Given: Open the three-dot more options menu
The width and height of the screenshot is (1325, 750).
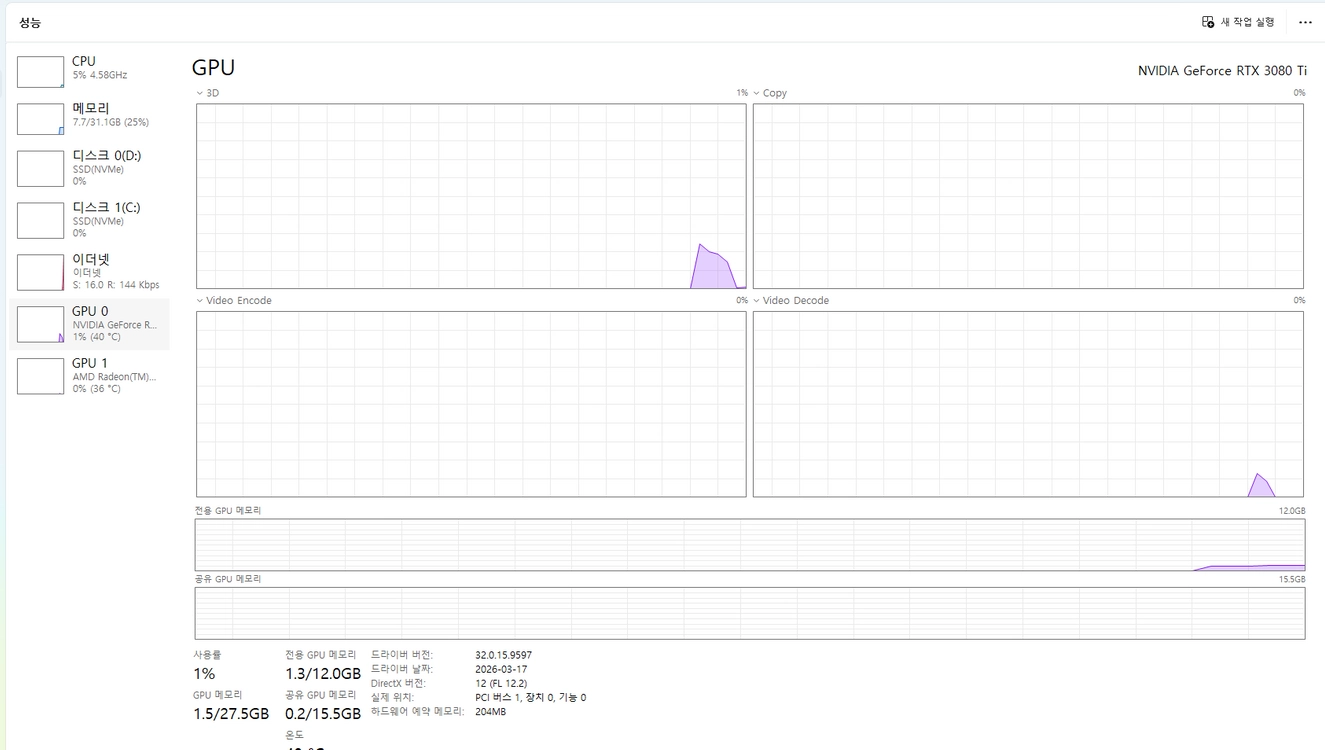Looking at the screenshot, I should coord(1305,22).
